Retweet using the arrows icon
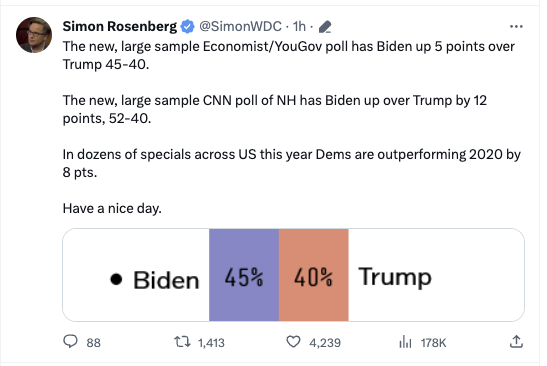 click(182, 342)
